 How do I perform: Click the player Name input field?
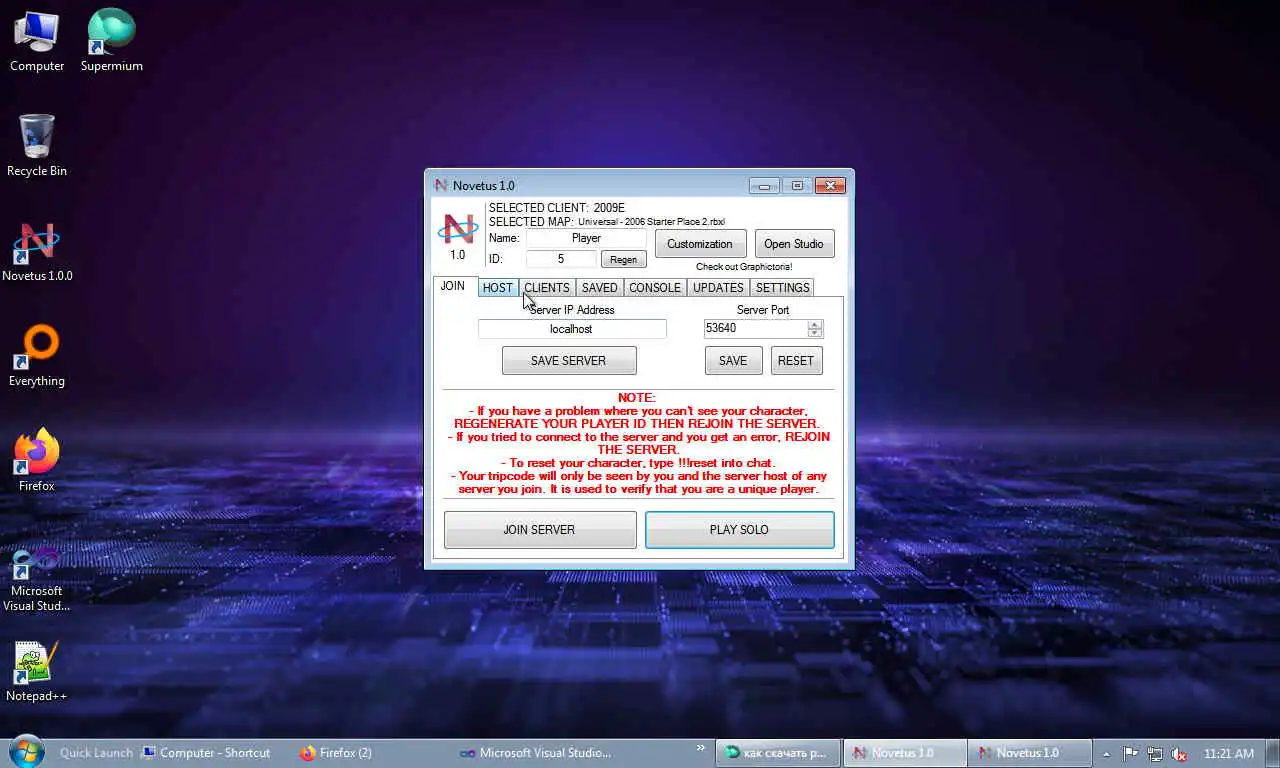click(586, 238)
